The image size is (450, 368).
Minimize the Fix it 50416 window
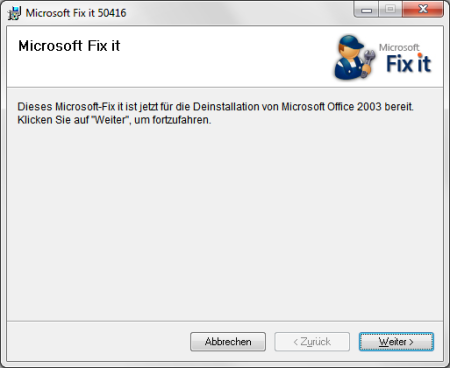point(366,9)
